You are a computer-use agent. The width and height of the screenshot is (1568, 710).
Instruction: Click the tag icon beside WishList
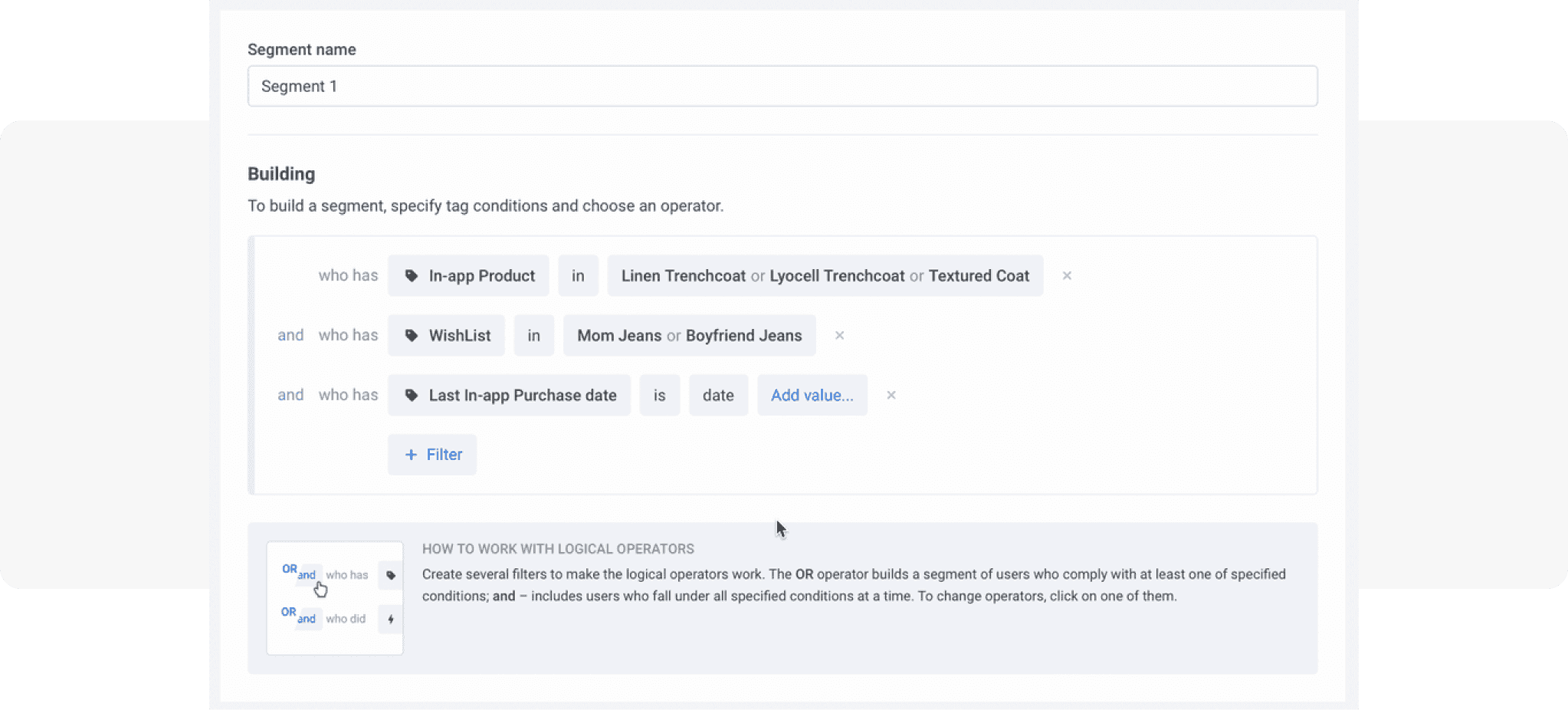coord(412,336)
